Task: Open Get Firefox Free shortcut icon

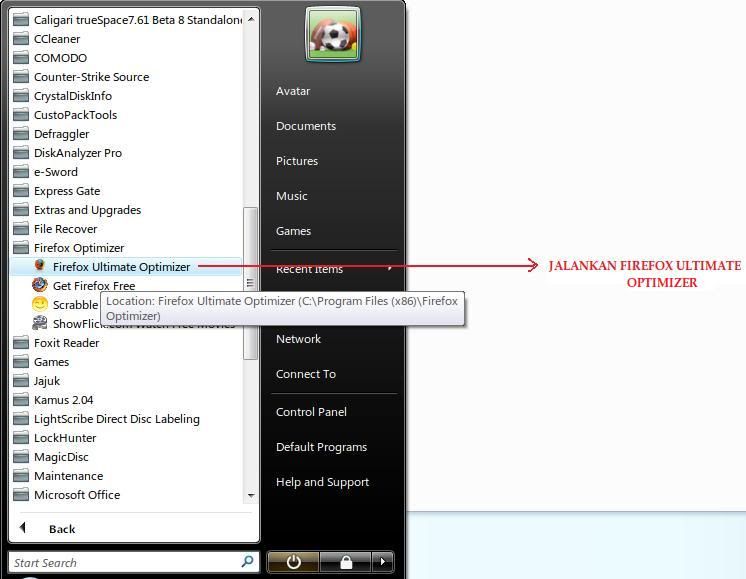Action: point(40,285)
